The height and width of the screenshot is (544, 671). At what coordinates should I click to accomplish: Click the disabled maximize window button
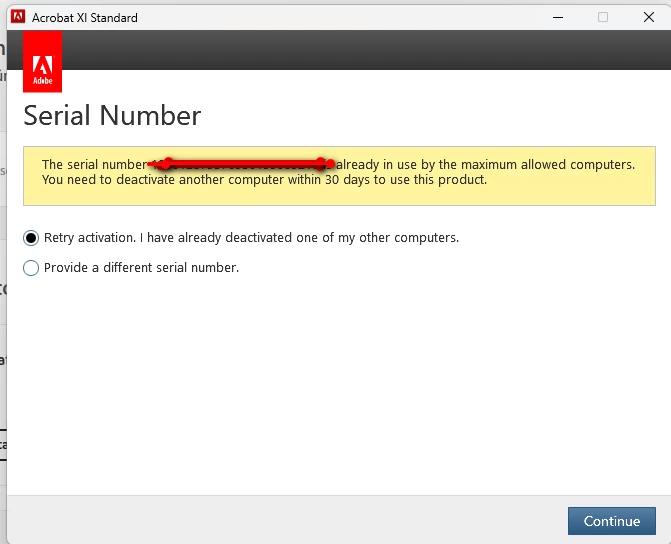click(603, 18)
